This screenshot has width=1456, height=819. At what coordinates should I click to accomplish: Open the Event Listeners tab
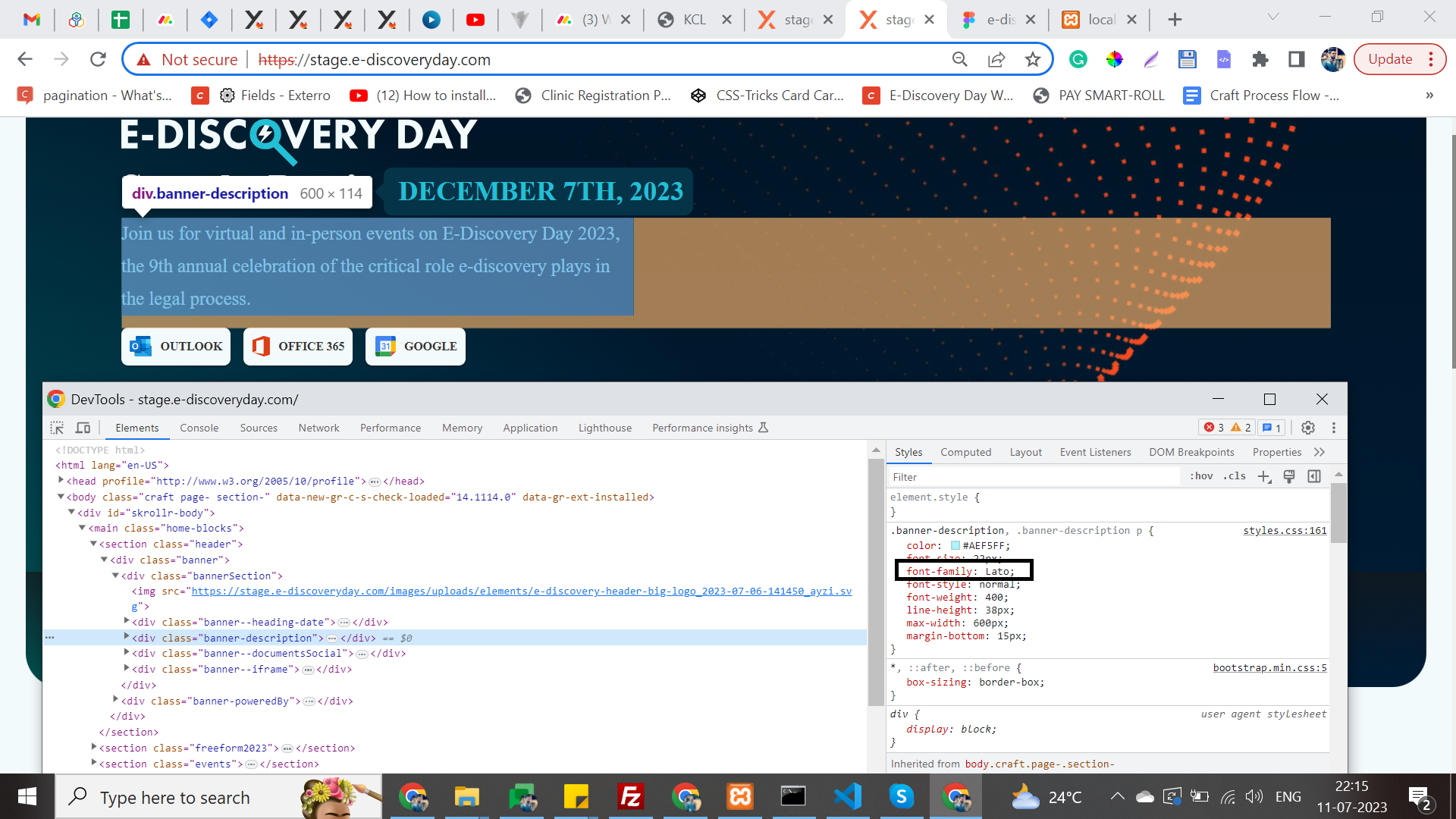1095,452
